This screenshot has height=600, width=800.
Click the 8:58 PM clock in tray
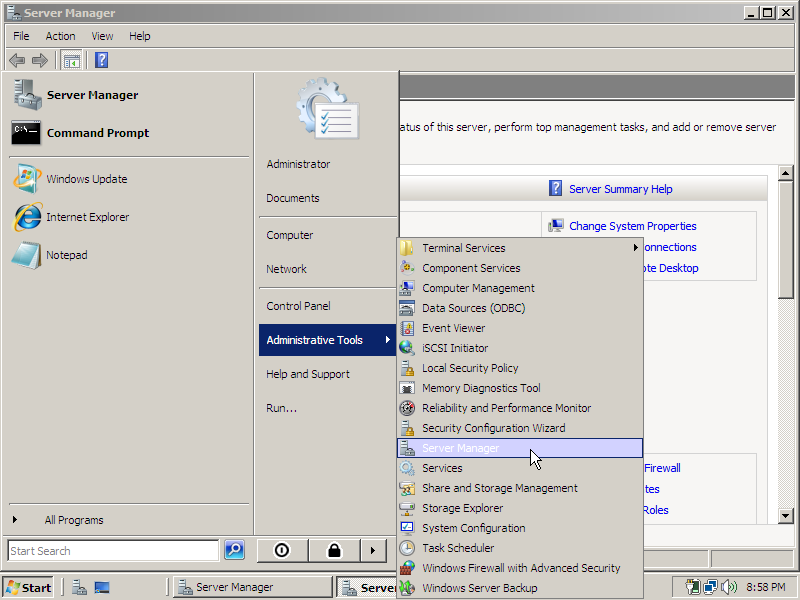[x=766, y=587]
